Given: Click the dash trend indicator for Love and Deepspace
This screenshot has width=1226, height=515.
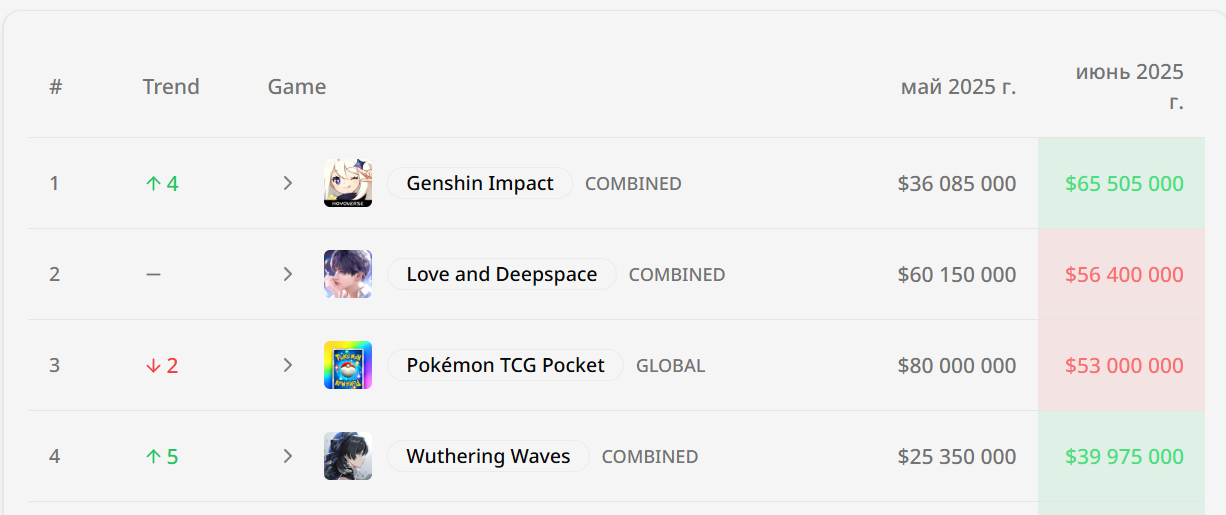Looking at the screenshot, I should click(x=153, y=274).
